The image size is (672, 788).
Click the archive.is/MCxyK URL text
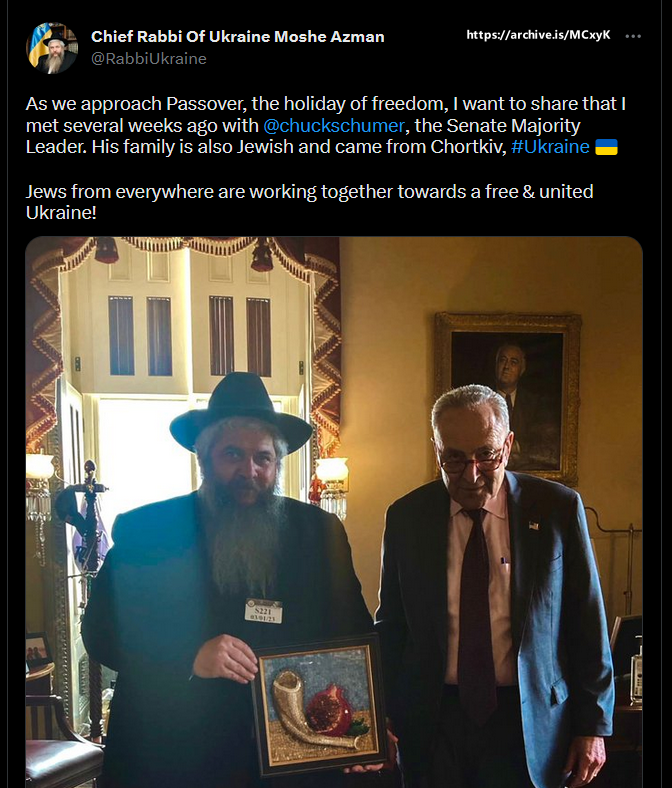click(538, 35)
